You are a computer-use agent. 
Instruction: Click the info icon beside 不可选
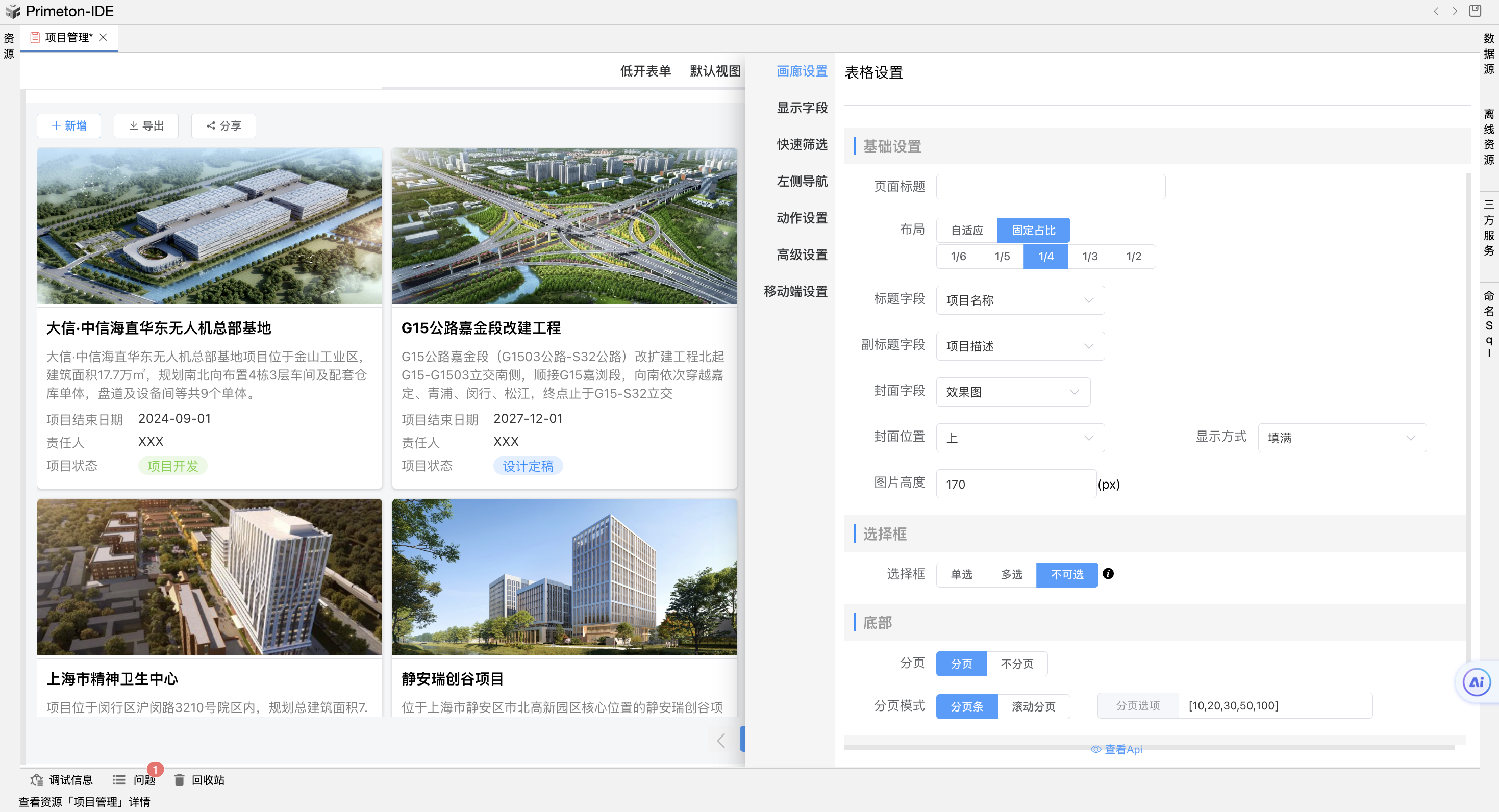(x=1108, y=573)
